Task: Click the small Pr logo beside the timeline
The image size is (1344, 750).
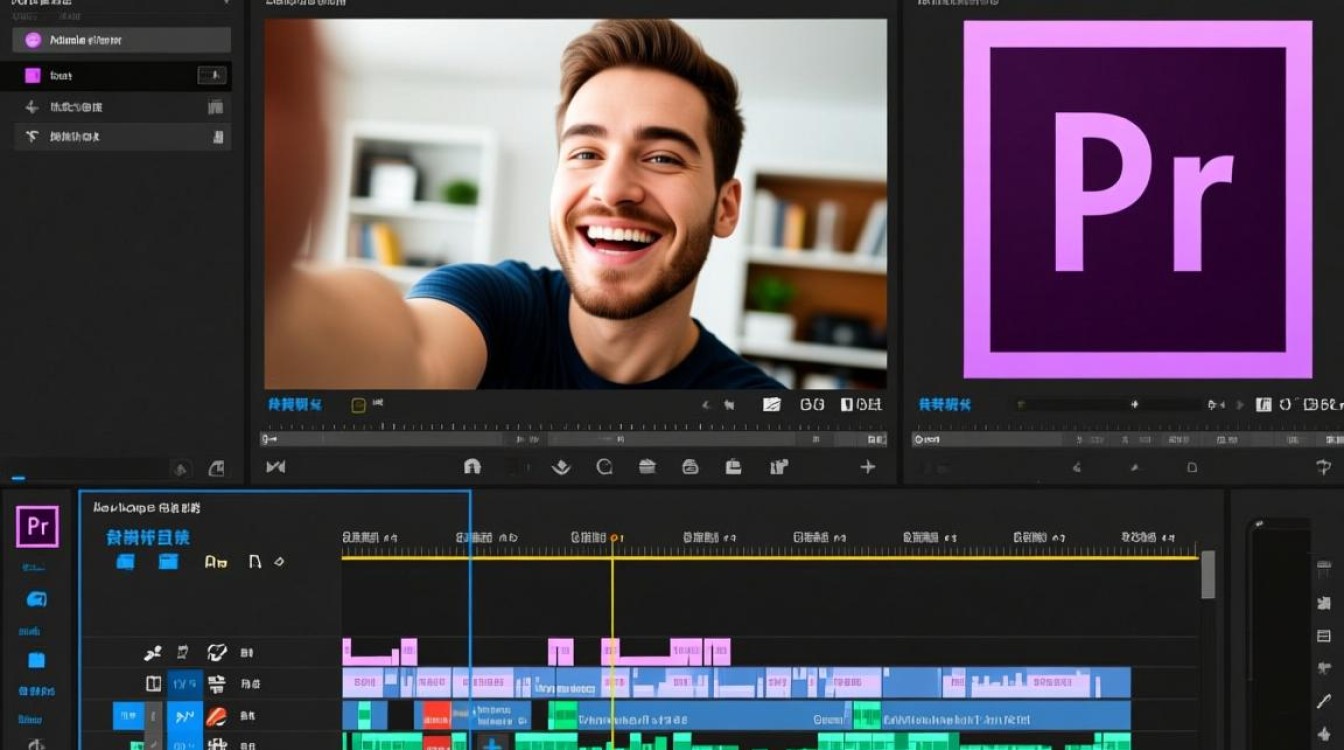Action: pyautogui.click(x=37, y=527)
